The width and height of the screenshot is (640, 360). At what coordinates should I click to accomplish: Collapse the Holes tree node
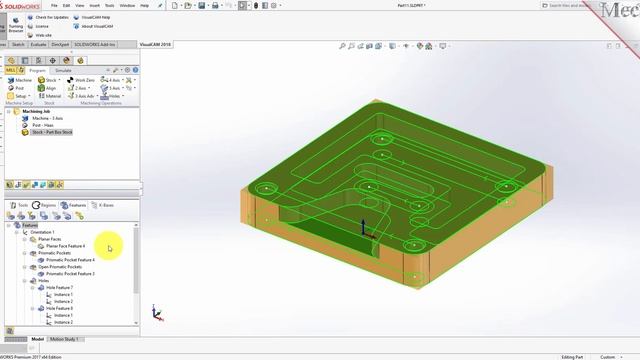click(x=24, y=281)
